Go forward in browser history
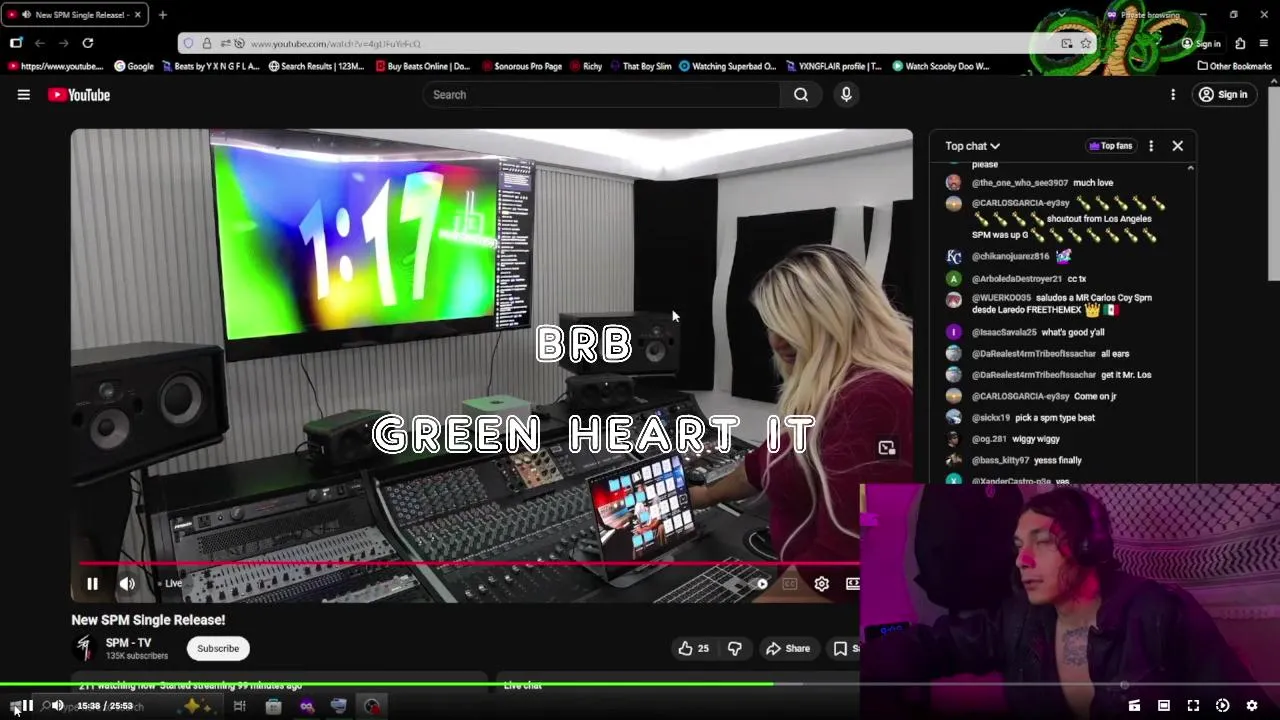The image size is (1280, 720). [x=63, y=43]
